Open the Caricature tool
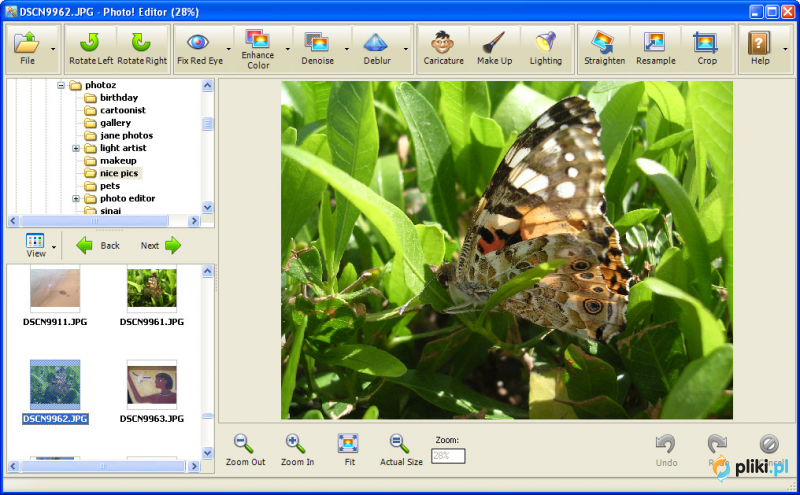This screenshot has height=495, width=800. pos(443,48)
